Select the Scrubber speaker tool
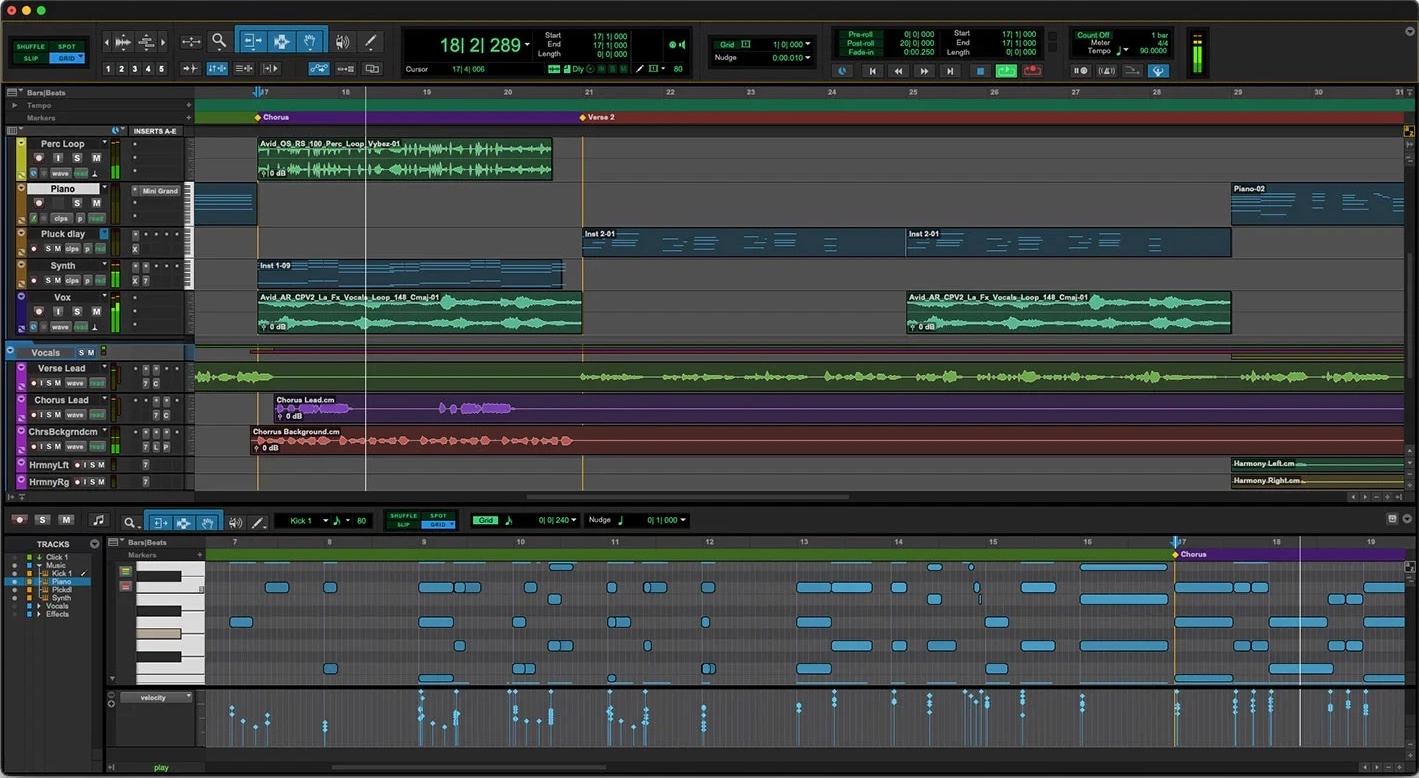1419x778 pixels. pyautogui.click(x=343, y=42)
